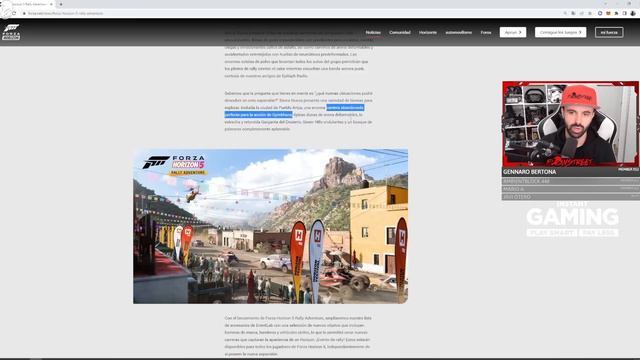640x360 pixels.
Task: Click the Forza Horizon logo in header
Action: tap(11, 32)
